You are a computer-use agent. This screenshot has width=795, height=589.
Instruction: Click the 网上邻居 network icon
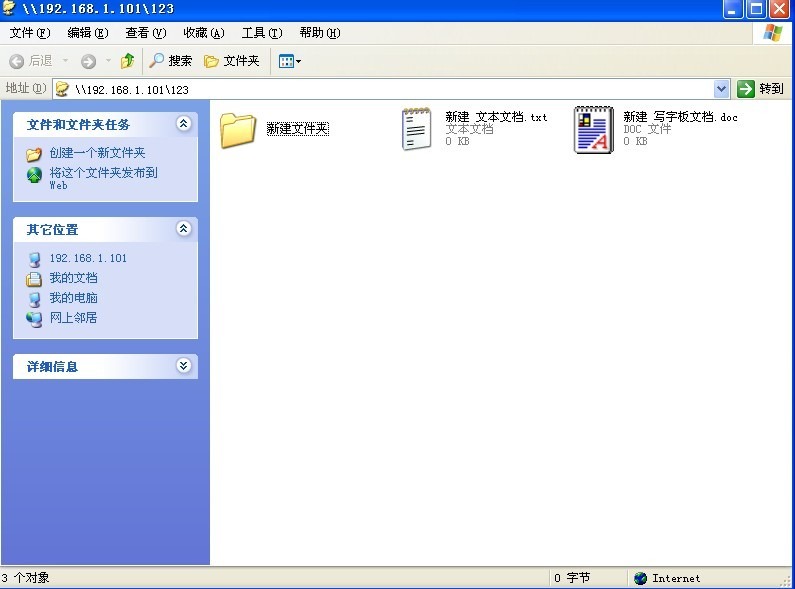pos(34,319)
